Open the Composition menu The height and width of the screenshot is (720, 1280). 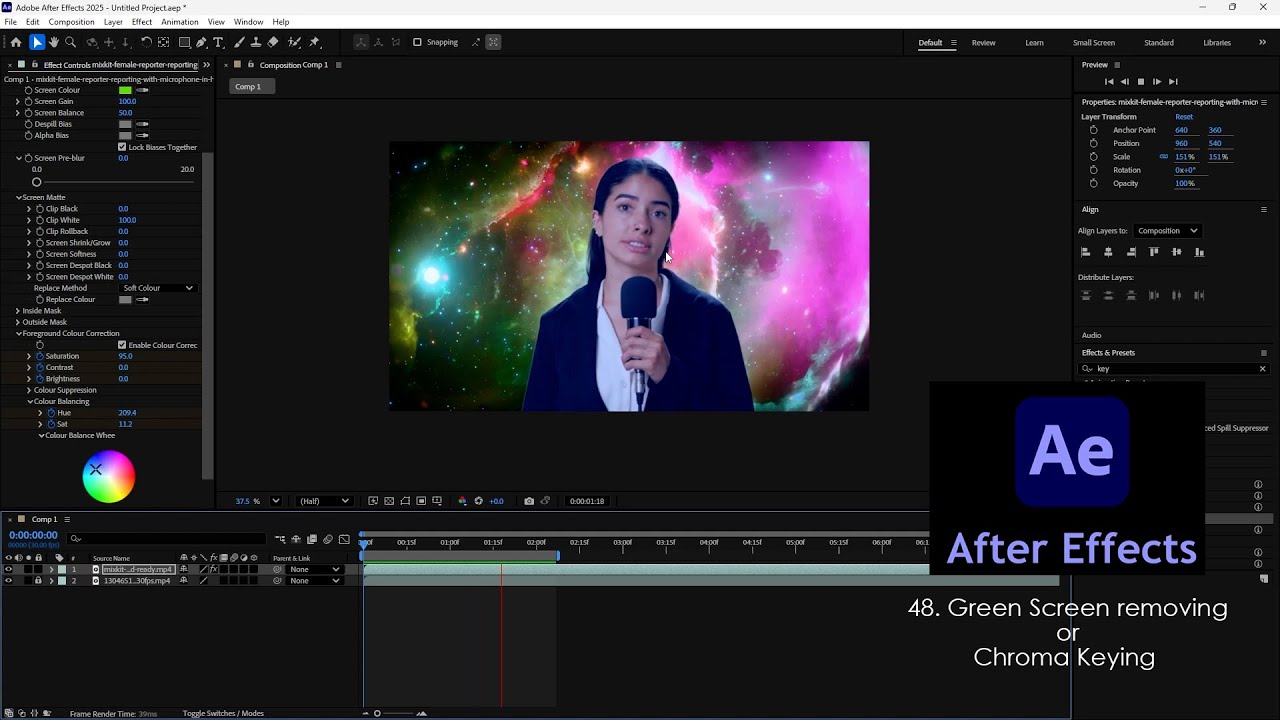pyautogui.click(x=71, y=22)
